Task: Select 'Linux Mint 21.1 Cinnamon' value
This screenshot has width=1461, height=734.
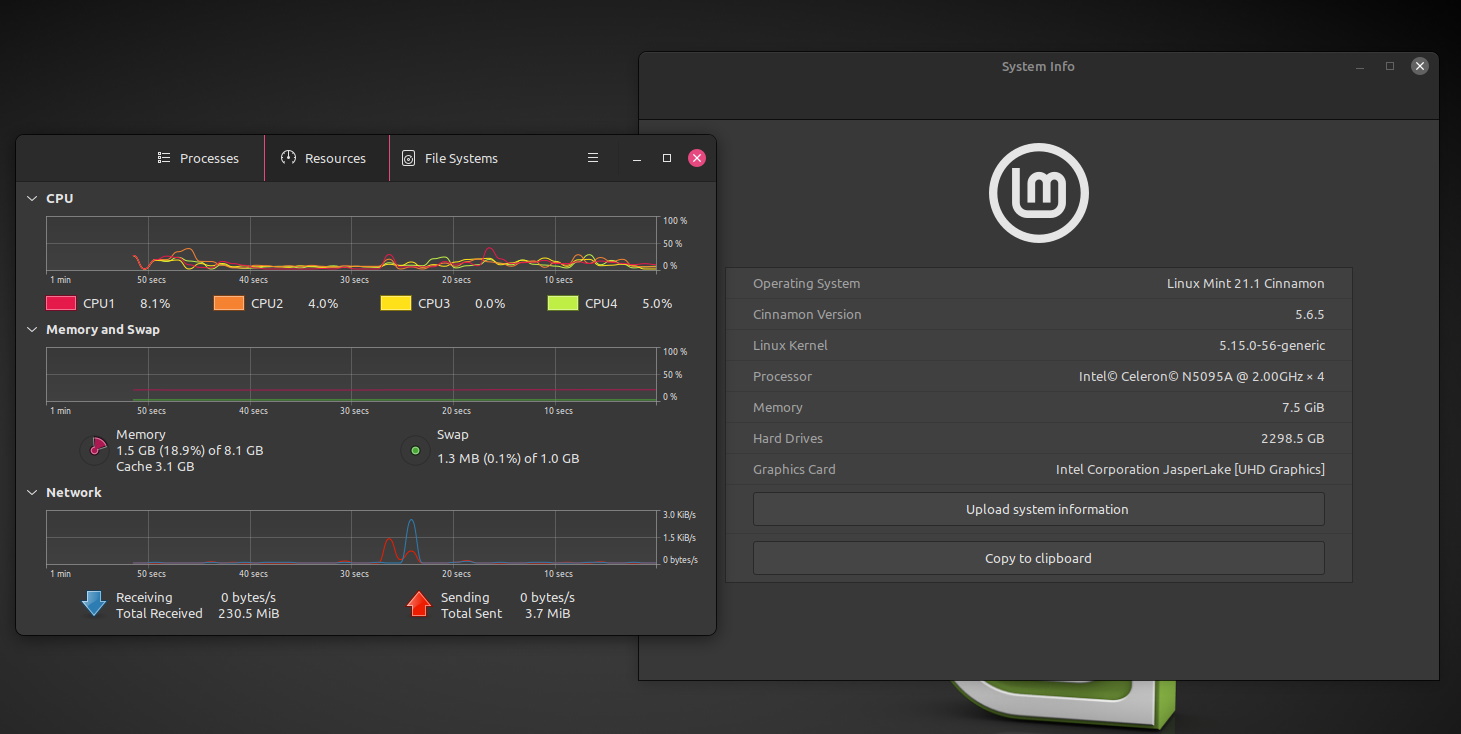Action: pos(1245,283)
